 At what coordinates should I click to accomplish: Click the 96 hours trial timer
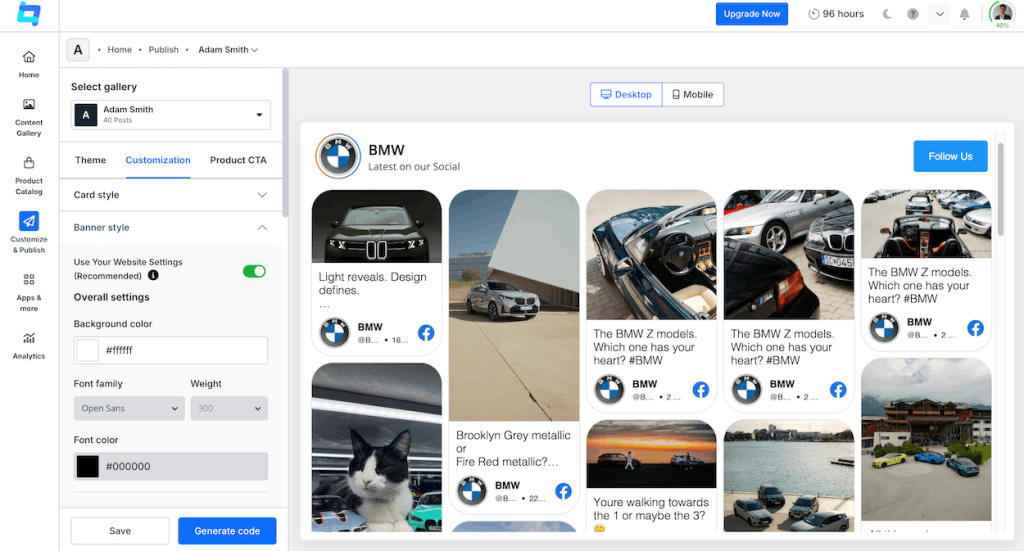tap(836, 14)
